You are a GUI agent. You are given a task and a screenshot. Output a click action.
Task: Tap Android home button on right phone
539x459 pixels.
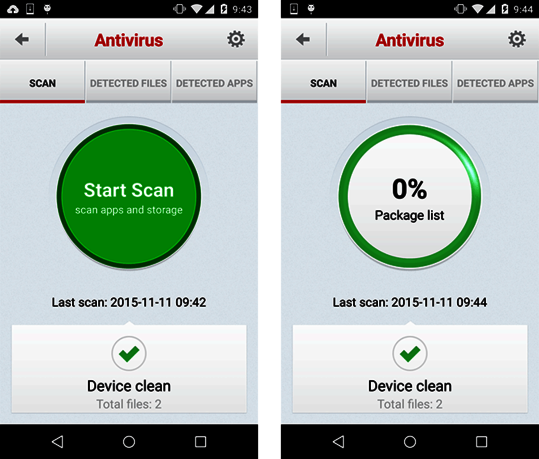(x=410, y=441)
